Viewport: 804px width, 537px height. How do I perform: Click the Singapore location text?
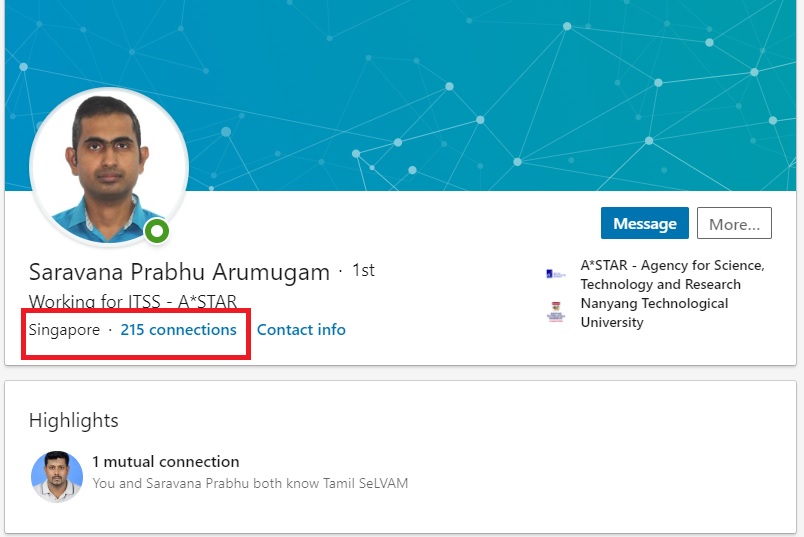[x=64, y=329]
